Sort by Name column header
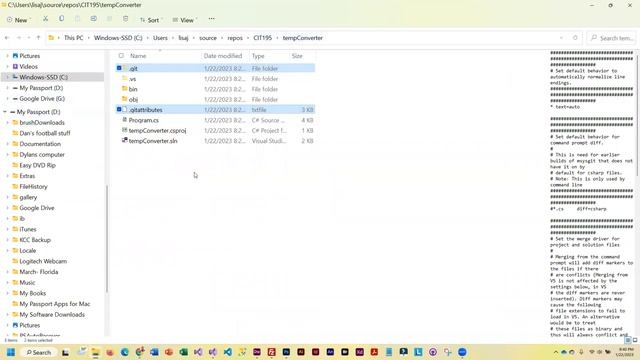Image resolution: width=640 pixels, height=360 pixels. (138, 56)
